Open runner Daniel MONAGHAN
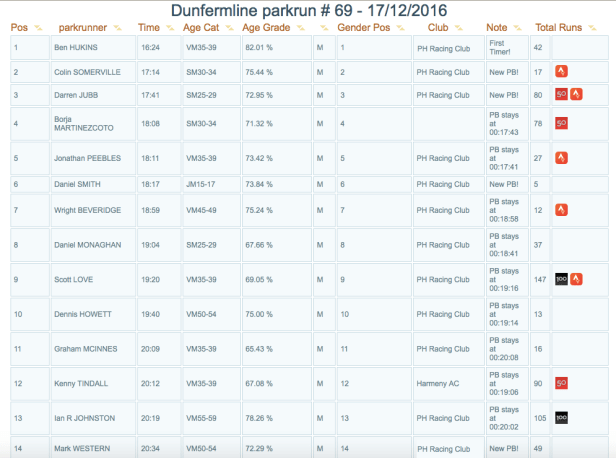The image size is (616, 458). (88, 245)
